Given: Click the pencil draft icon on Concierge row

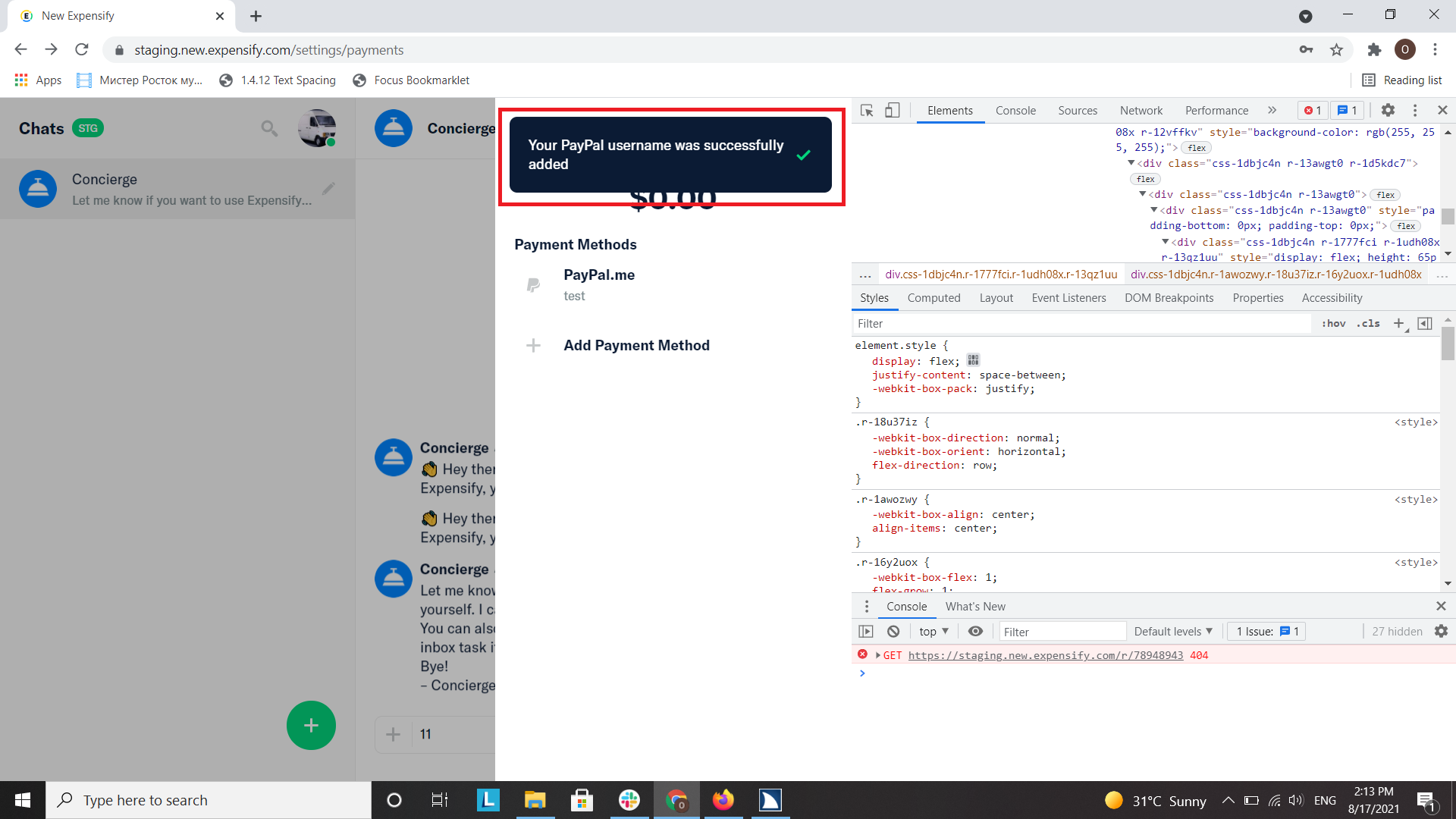Looking at the screenshot, I should pos(328,189).
